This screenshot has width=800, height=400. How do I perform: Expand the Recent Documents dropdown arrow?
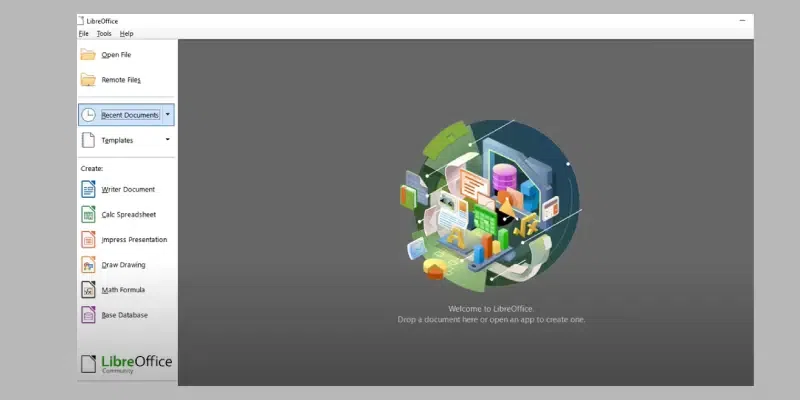167,114
